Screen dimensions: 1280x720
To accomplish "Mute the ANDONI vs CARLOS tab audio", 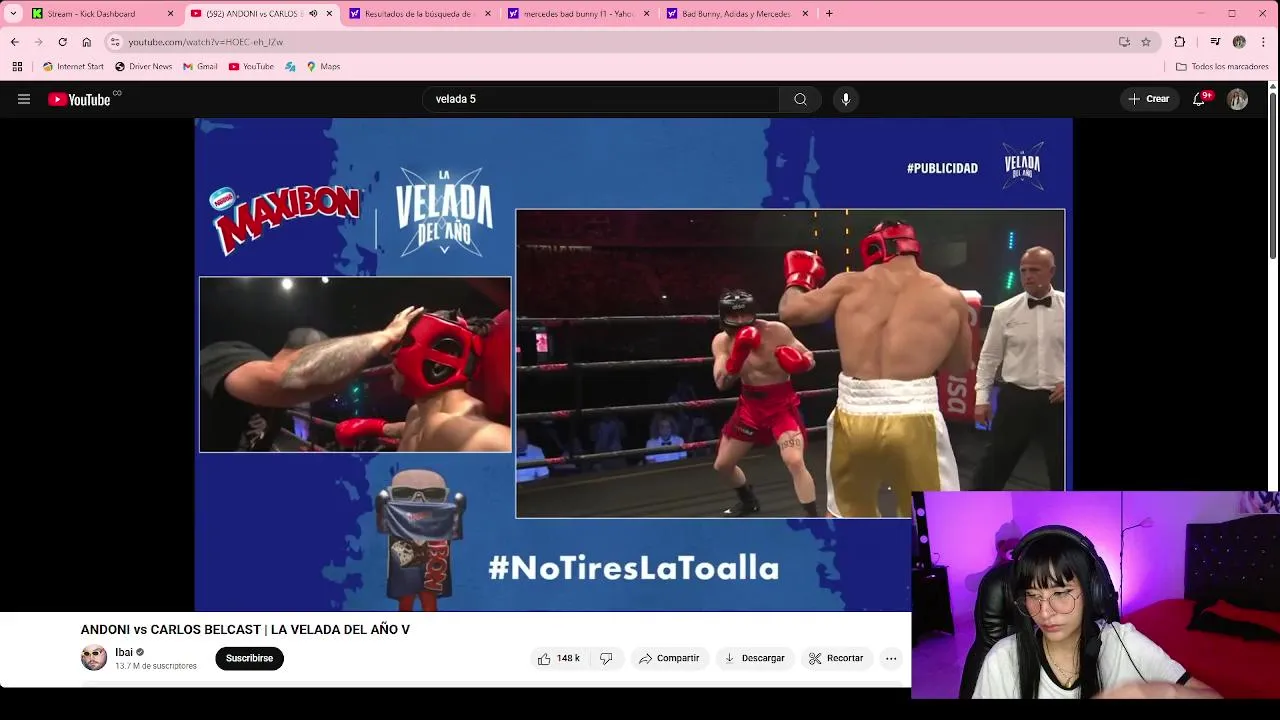I will click(313, 14).
